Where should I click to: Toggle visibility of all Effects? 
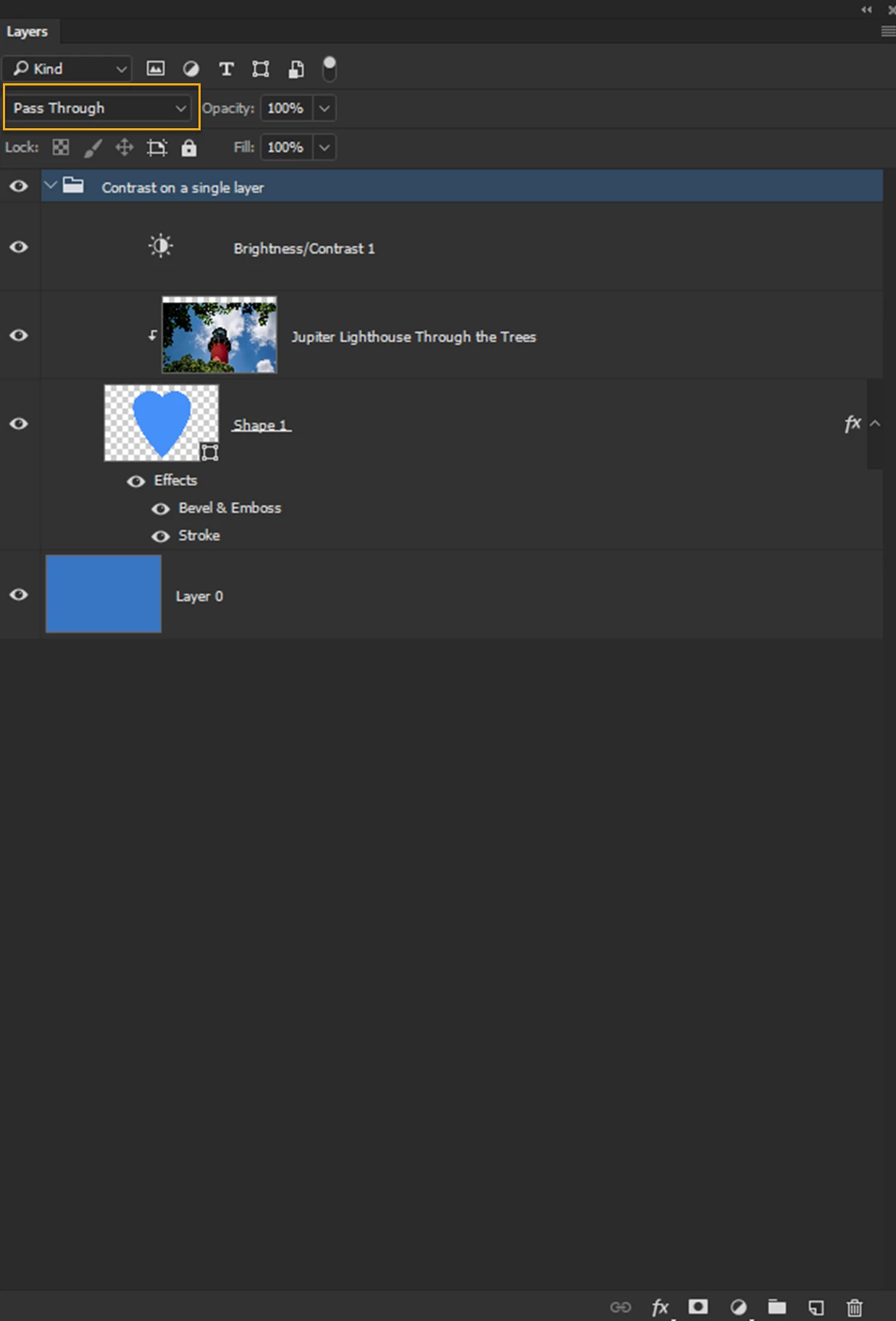pos(136,482)
